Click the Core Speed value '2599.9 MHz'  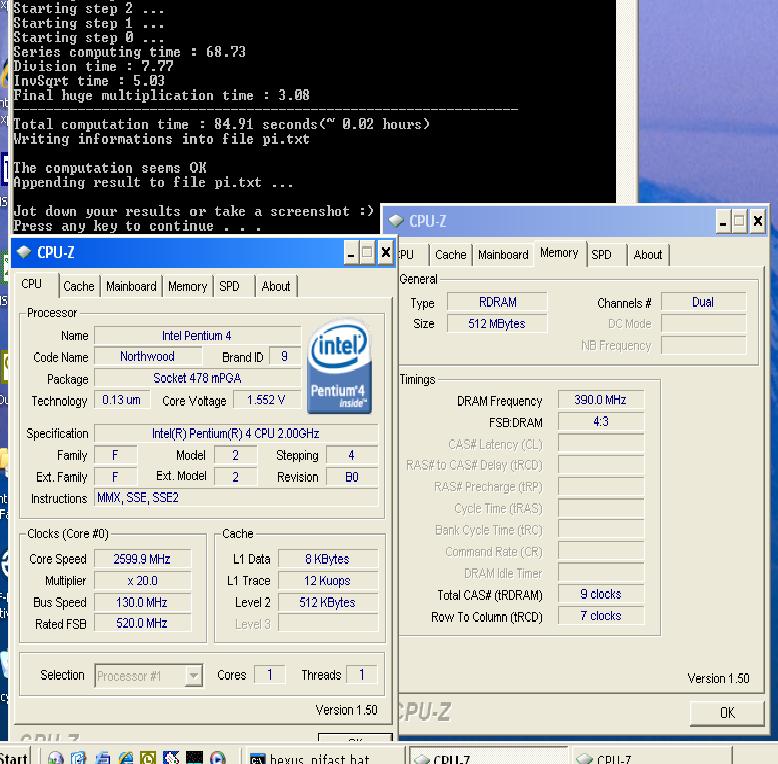tap(142, 559)
